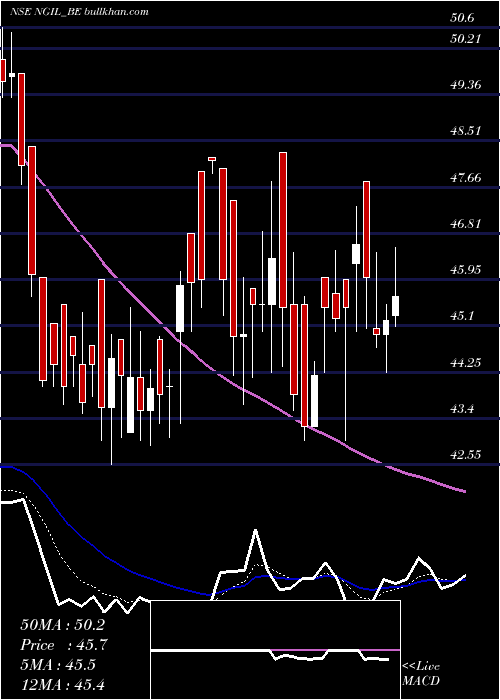
Task: Click the 45.1 price level label
Action: click(462, 316)
